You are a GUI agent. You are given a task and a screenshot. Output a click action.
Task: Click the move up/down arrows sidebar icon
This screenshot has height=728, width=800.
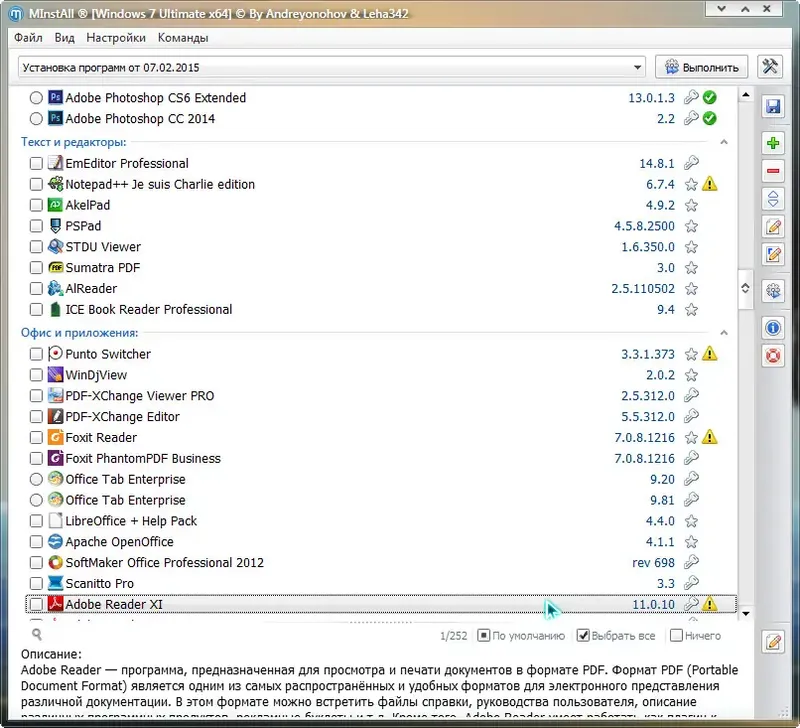(773, 199)
